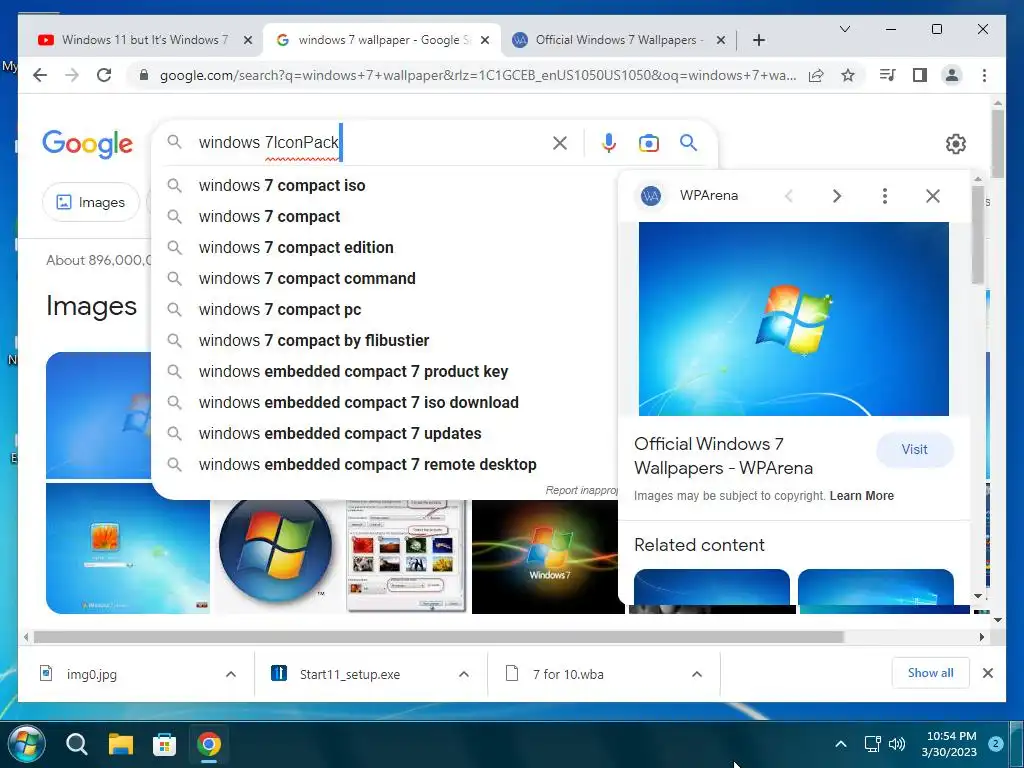This screenshot has width=1024, height=768.
Task: Go back with the browser back arrow
Action: click(40, 75)
